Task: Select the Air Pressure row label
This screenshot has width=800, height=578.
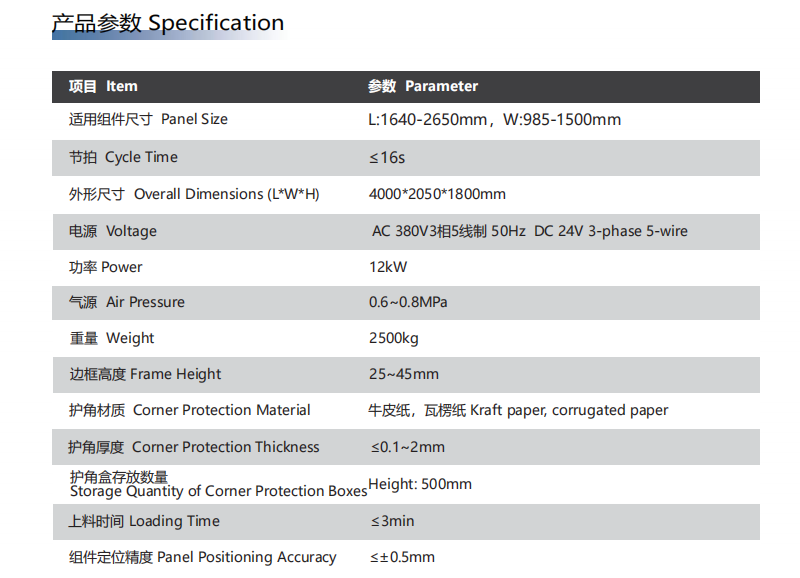Action: 127,302
